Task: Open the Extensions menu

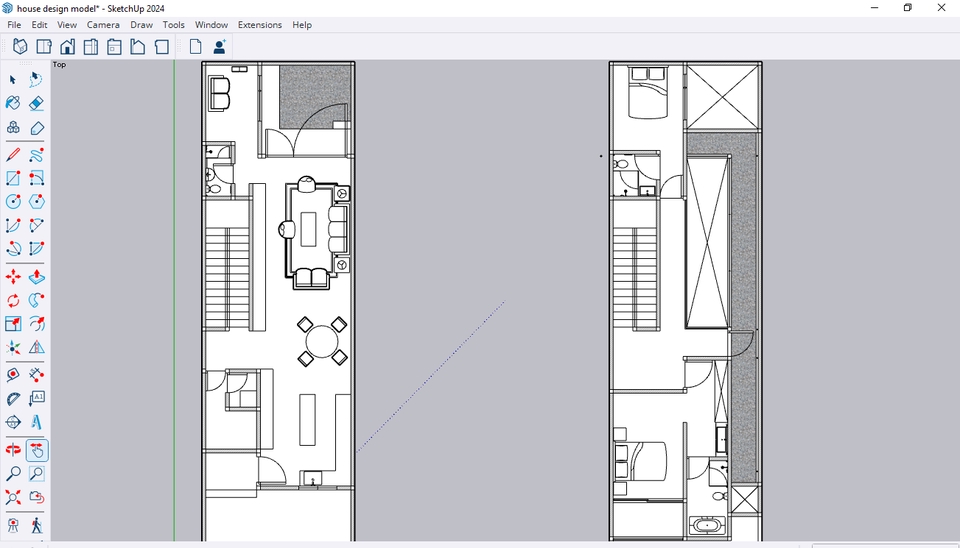Action: click(x=260, y=24)
